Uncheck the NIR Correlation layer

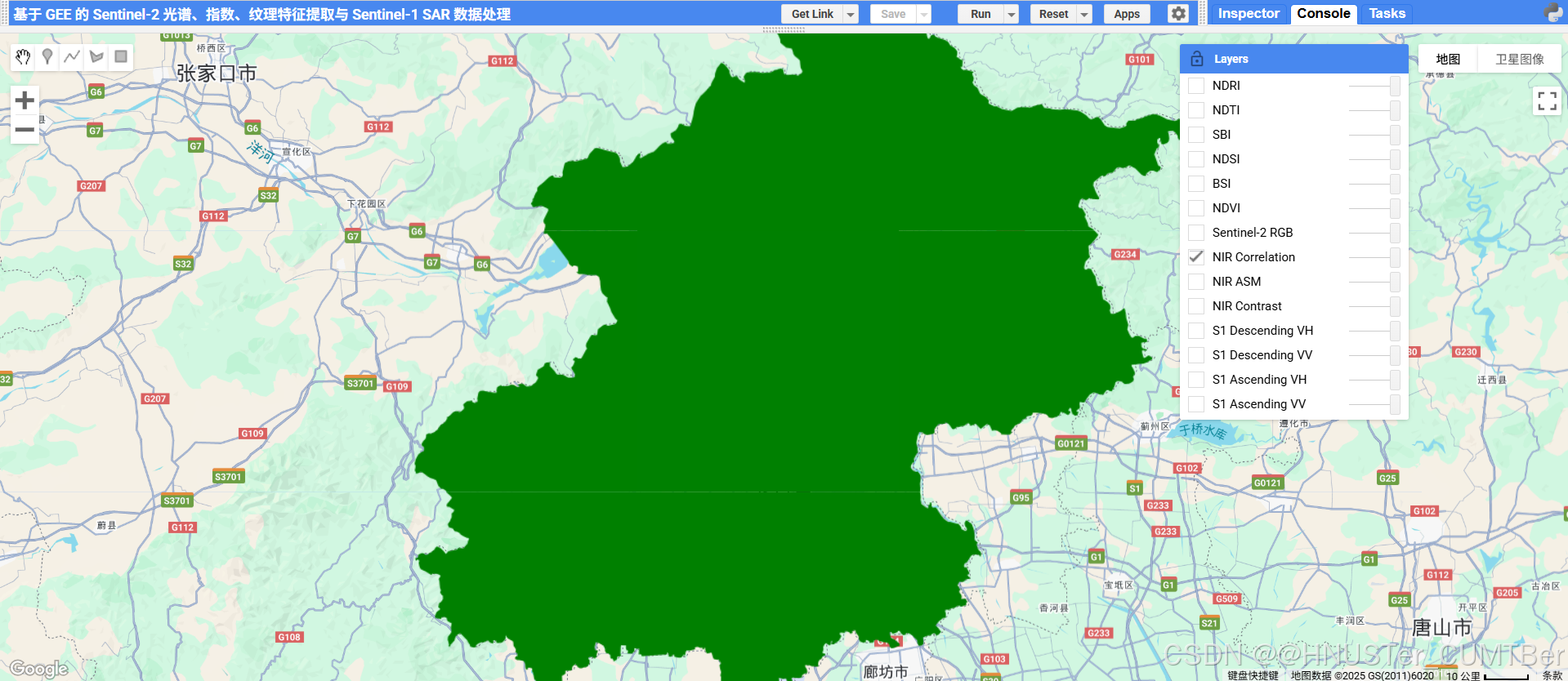1196,257
